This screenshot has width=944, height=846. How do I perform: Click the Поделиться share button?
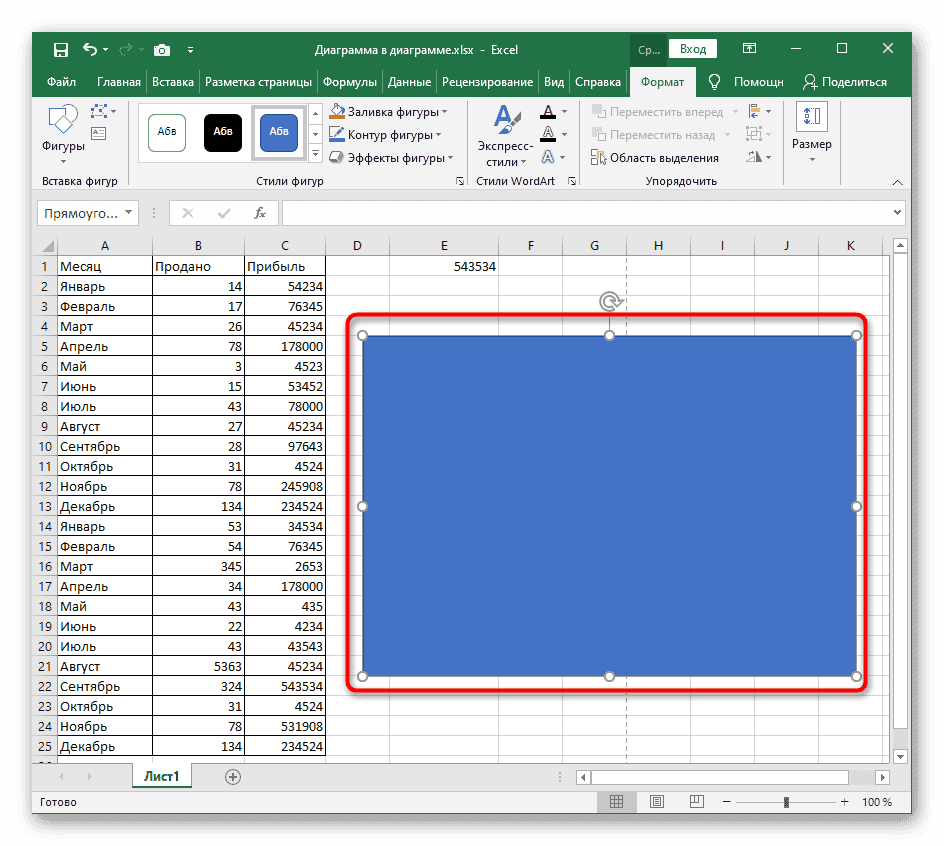coord(845,82)
